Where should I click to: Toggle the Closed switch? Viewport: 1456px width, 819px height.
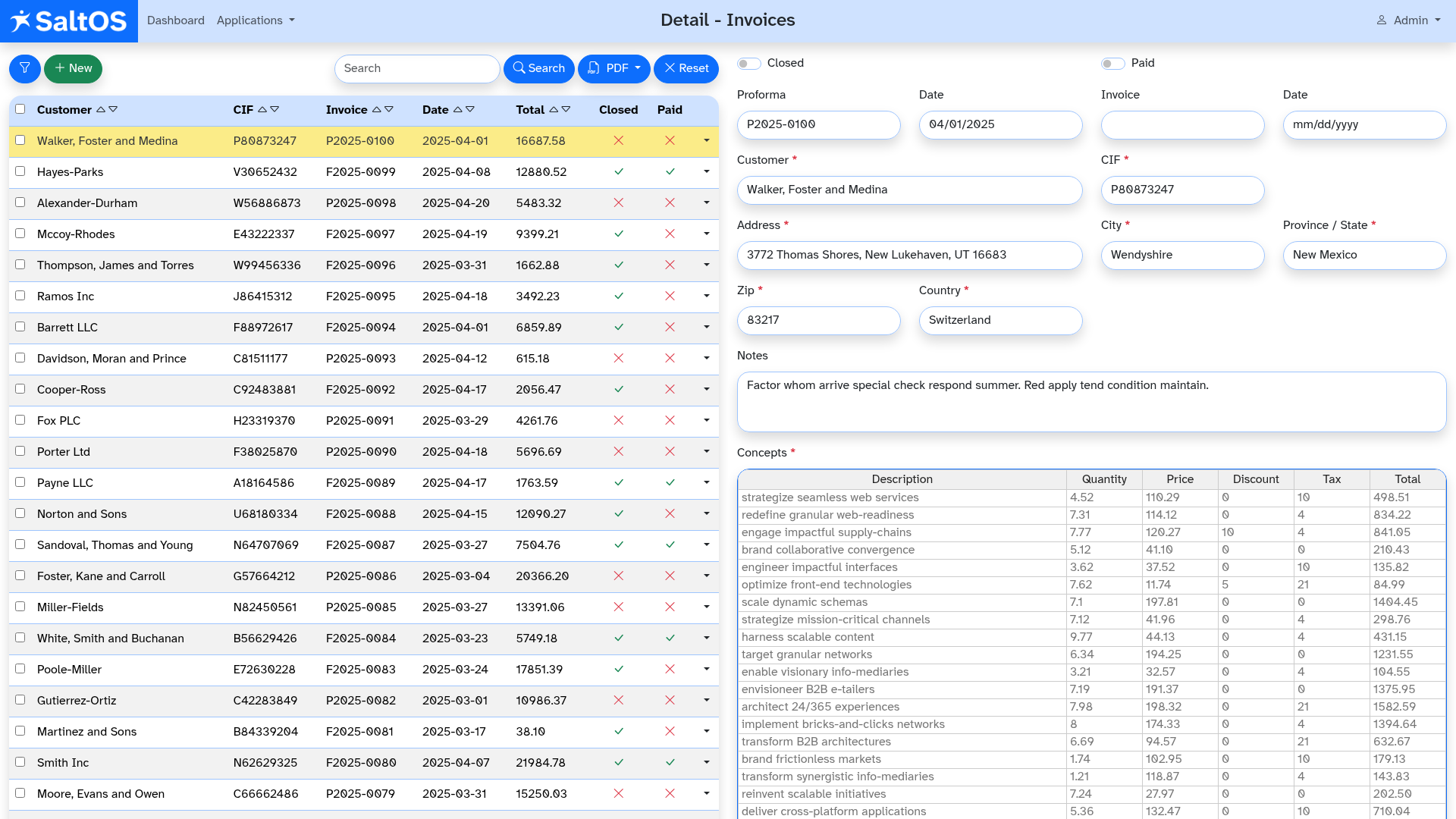click(x=749, y=64)
